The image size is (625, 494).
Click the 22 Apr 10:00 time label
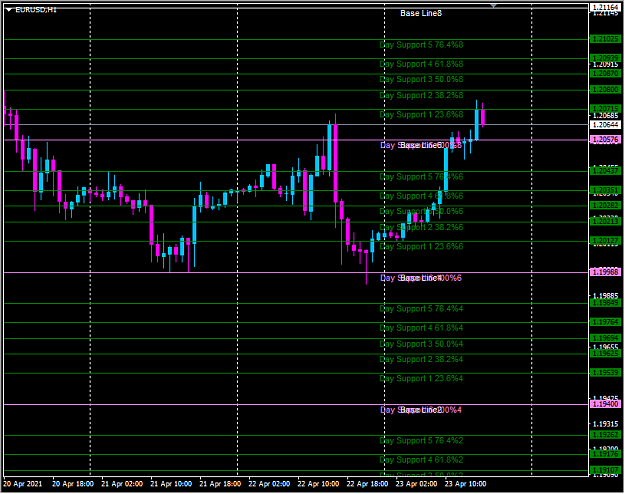(318, 484)
